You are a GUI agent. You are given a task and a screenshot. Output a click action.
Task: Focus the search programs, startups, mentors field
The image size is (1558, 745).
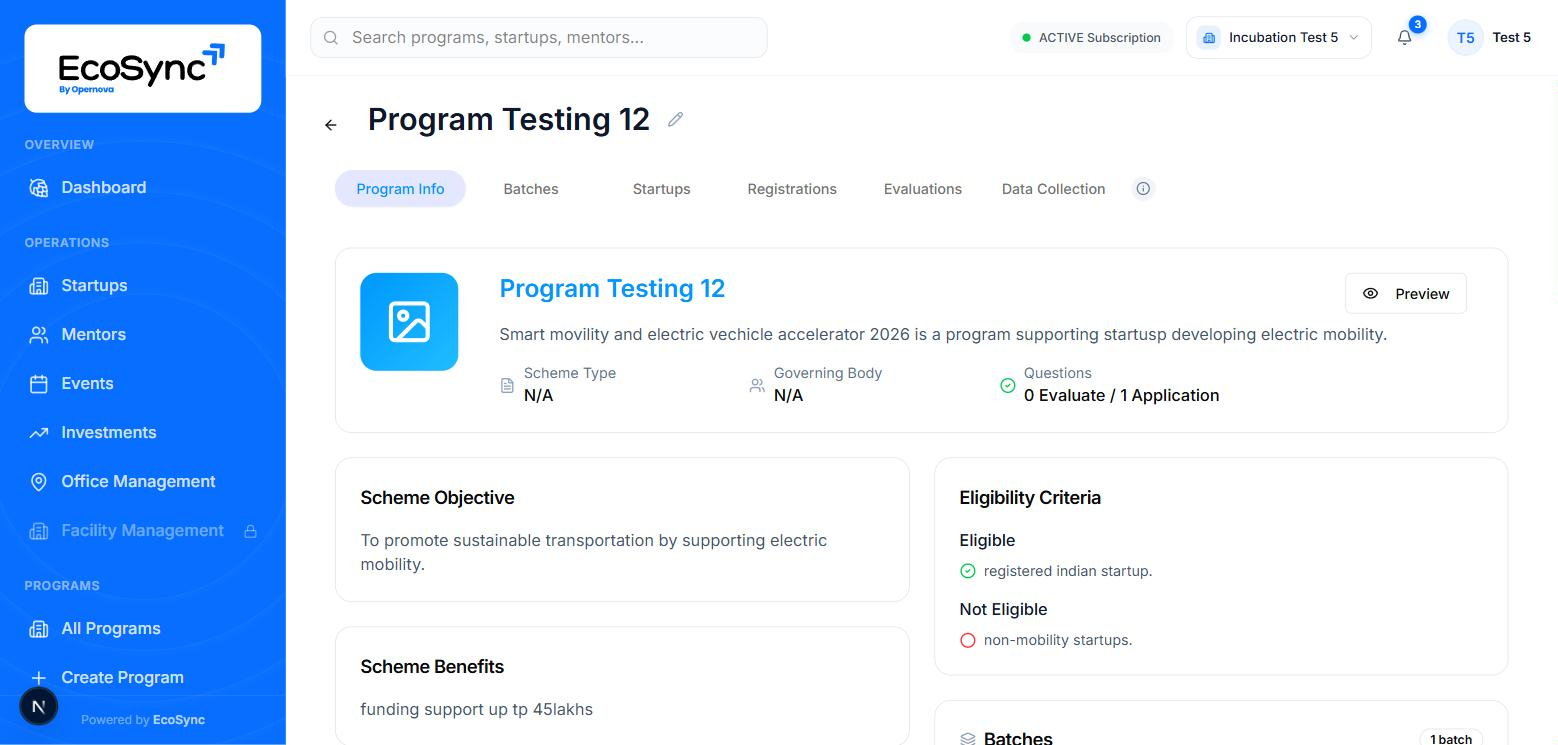pos(539,38)
